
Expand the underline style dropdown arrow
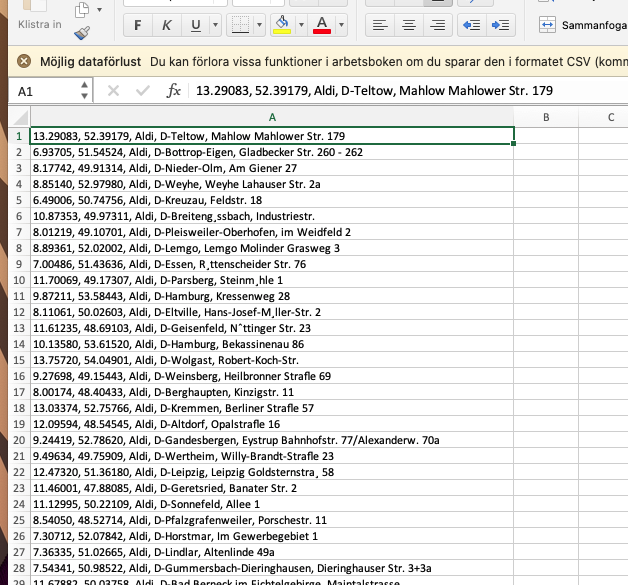pos(217,24)
